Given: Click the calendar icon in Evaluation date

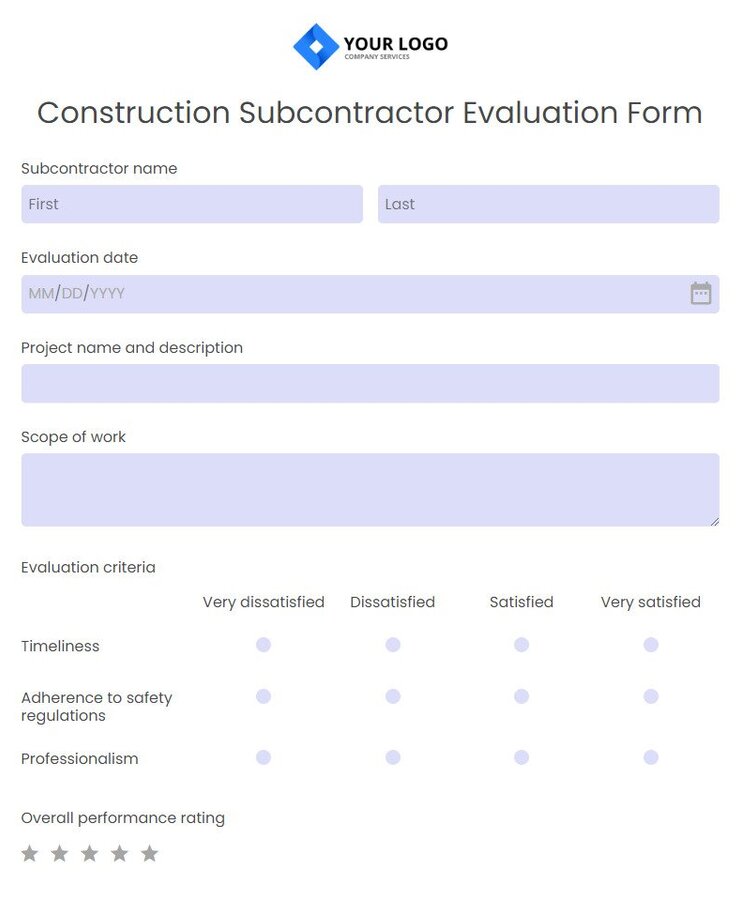Looking at the screenshot, I should (x=701, y=293).
